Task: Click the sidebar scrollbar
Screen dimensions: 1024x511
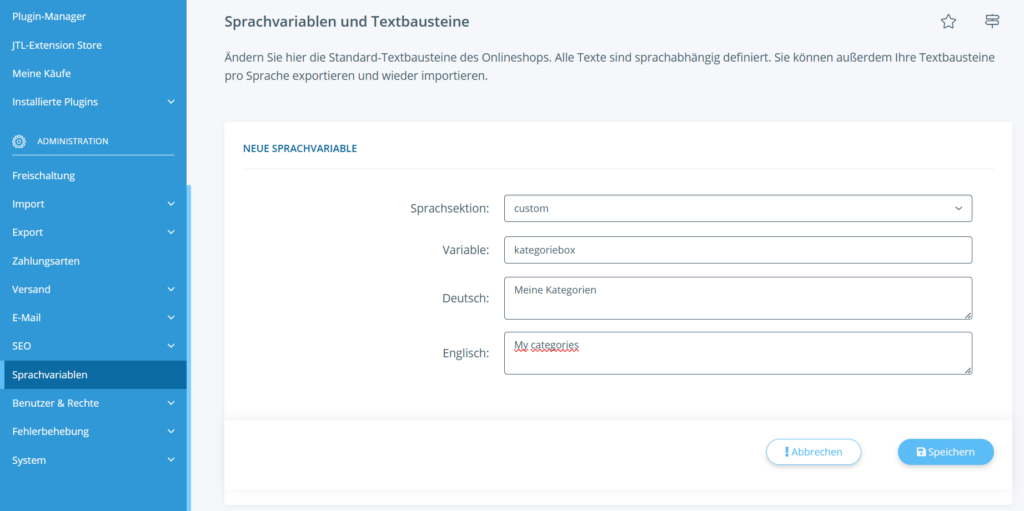Action: (189, 346)
